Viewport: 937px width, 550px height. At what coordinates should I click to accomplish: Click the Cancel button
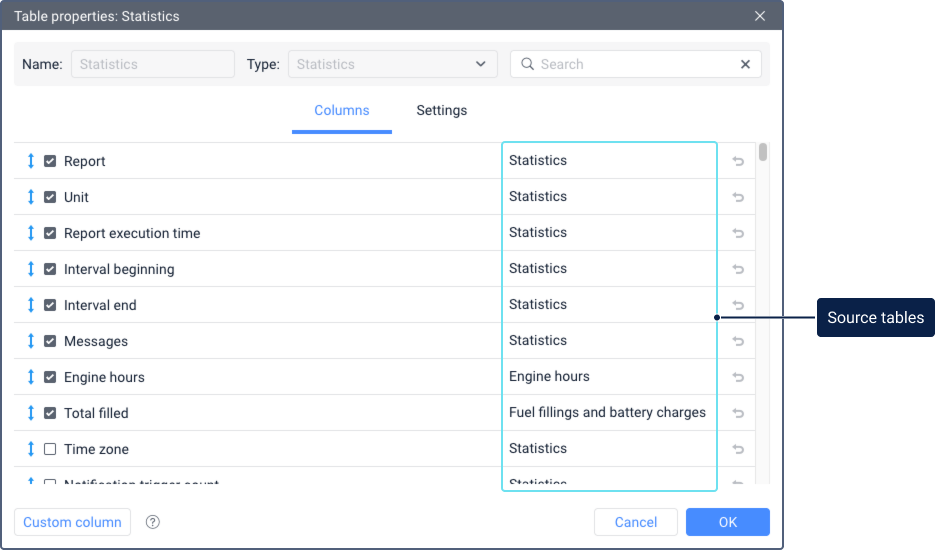[635, 522]
